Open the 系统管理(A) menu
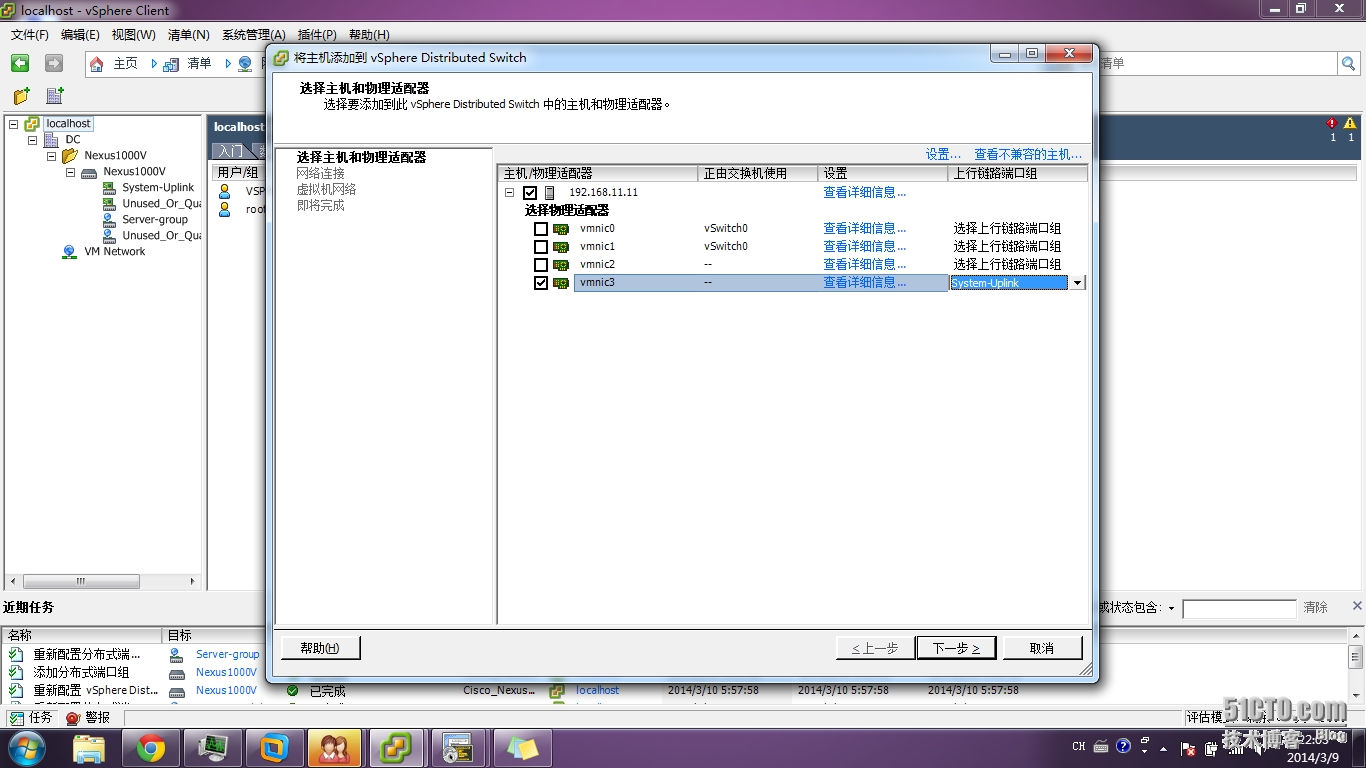Viewport: 1366px width, 768px height. [253, 35]
